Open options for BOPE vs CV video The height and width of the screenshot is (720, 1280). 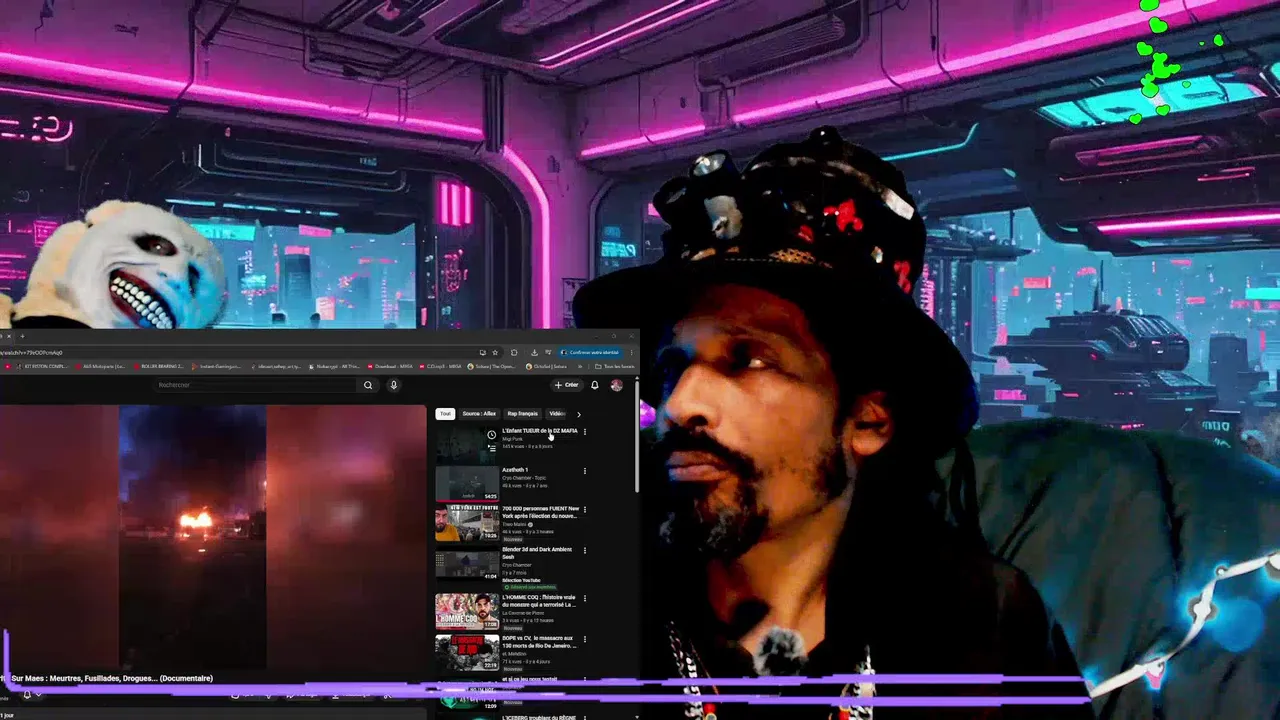[x=585, y=639]
